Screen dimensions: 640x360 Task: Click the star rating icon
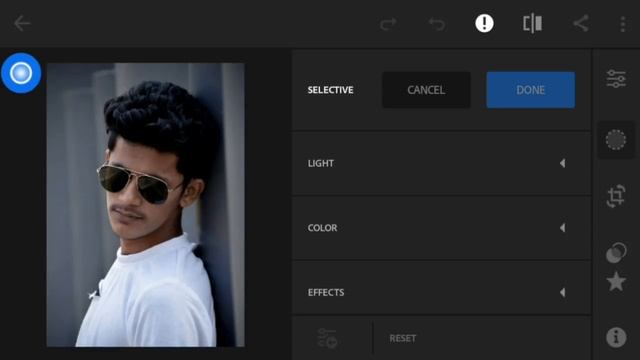616,282
